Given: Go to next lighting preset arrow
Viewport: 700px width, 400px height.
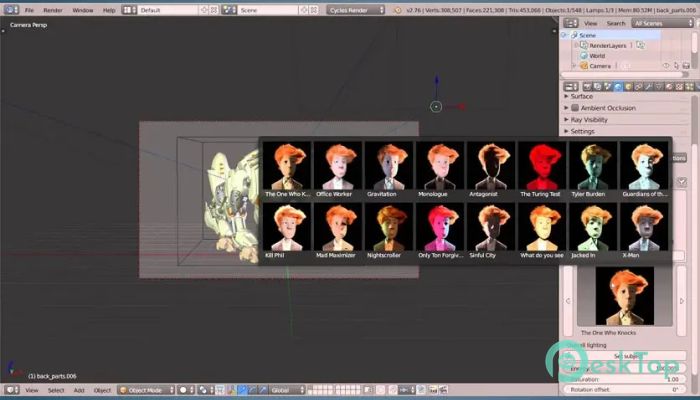Looking at the screenshot, I should pos(682,300).
